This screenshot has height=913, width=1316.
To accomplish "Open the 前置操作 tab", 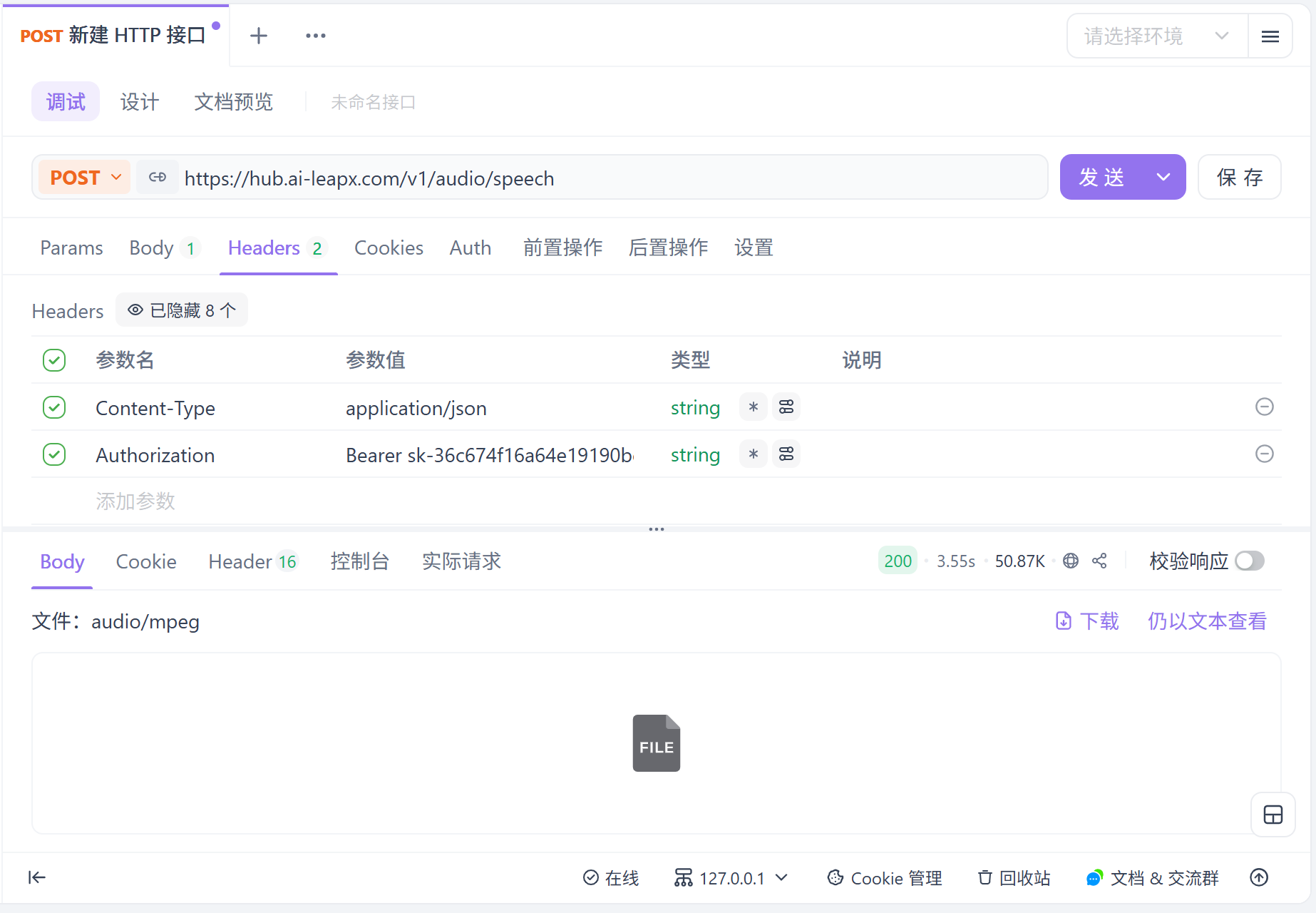I will (562, 248).
